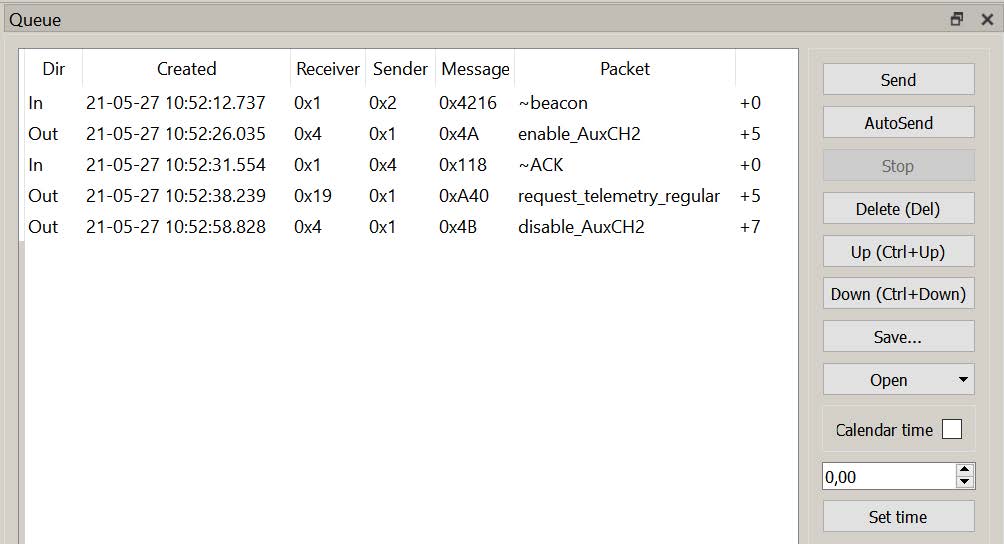The image size is (1004, 544).
Task: Sort the queue by Created column header
Action: [x=186, y=69]
